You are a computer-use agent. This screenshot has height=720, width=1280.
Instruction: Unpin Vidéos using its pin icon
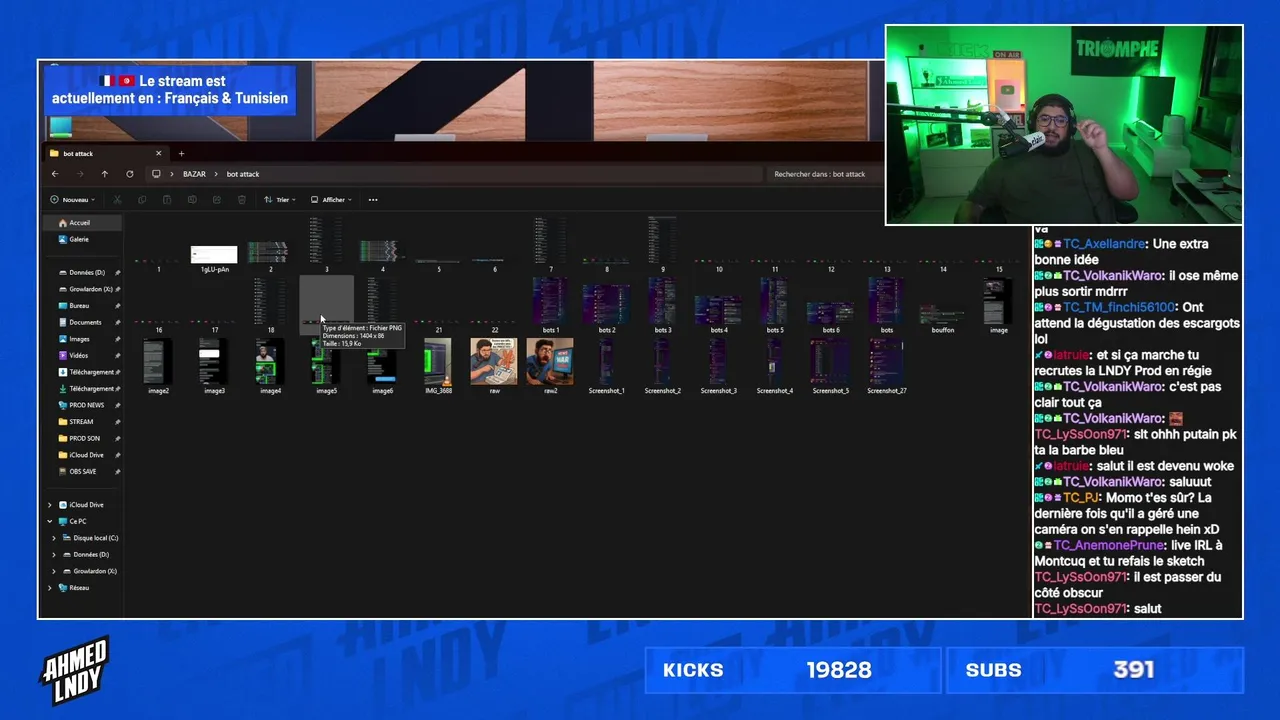coord(117,355)
